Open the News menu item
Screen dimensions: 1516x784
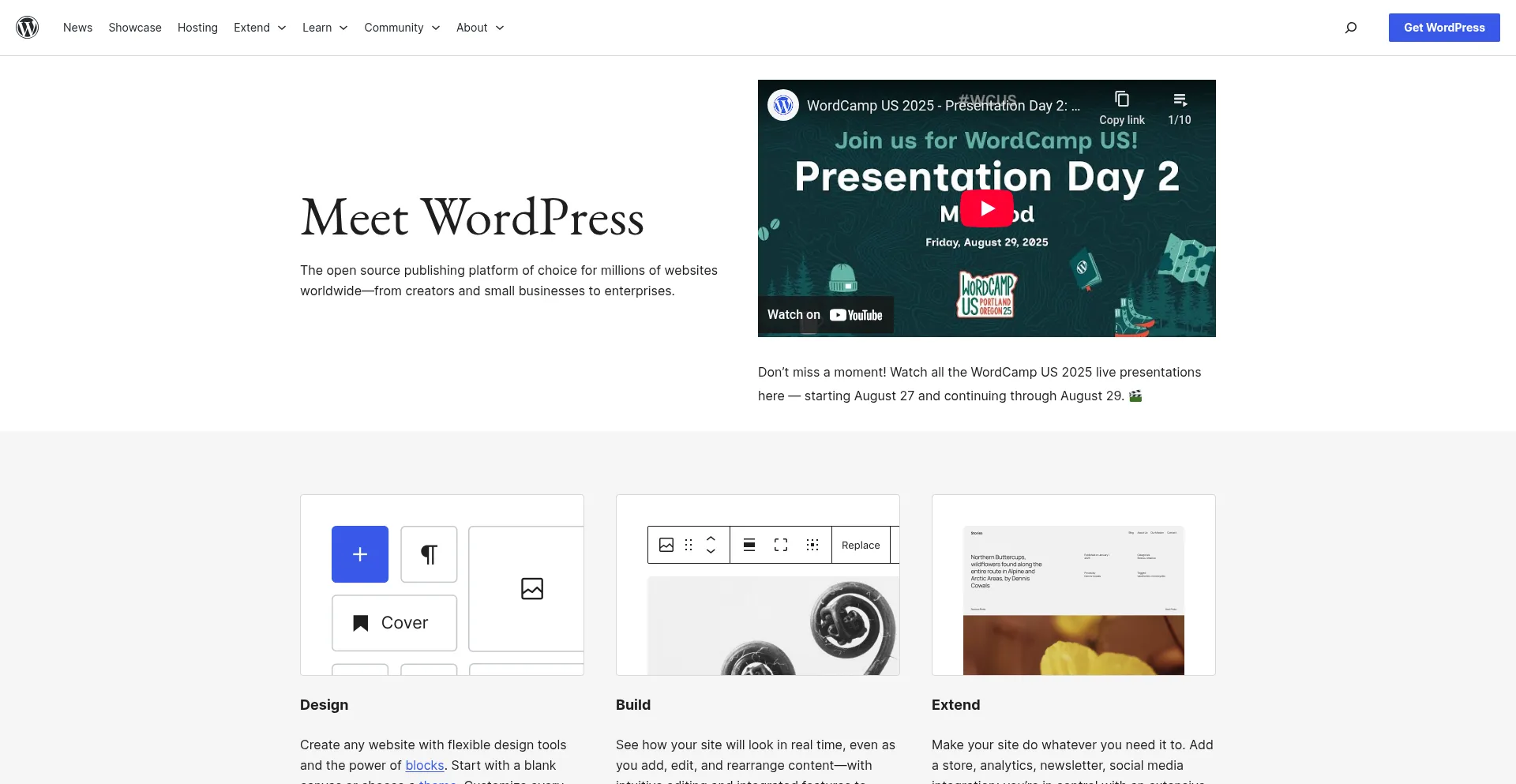[x=77, y=28]
